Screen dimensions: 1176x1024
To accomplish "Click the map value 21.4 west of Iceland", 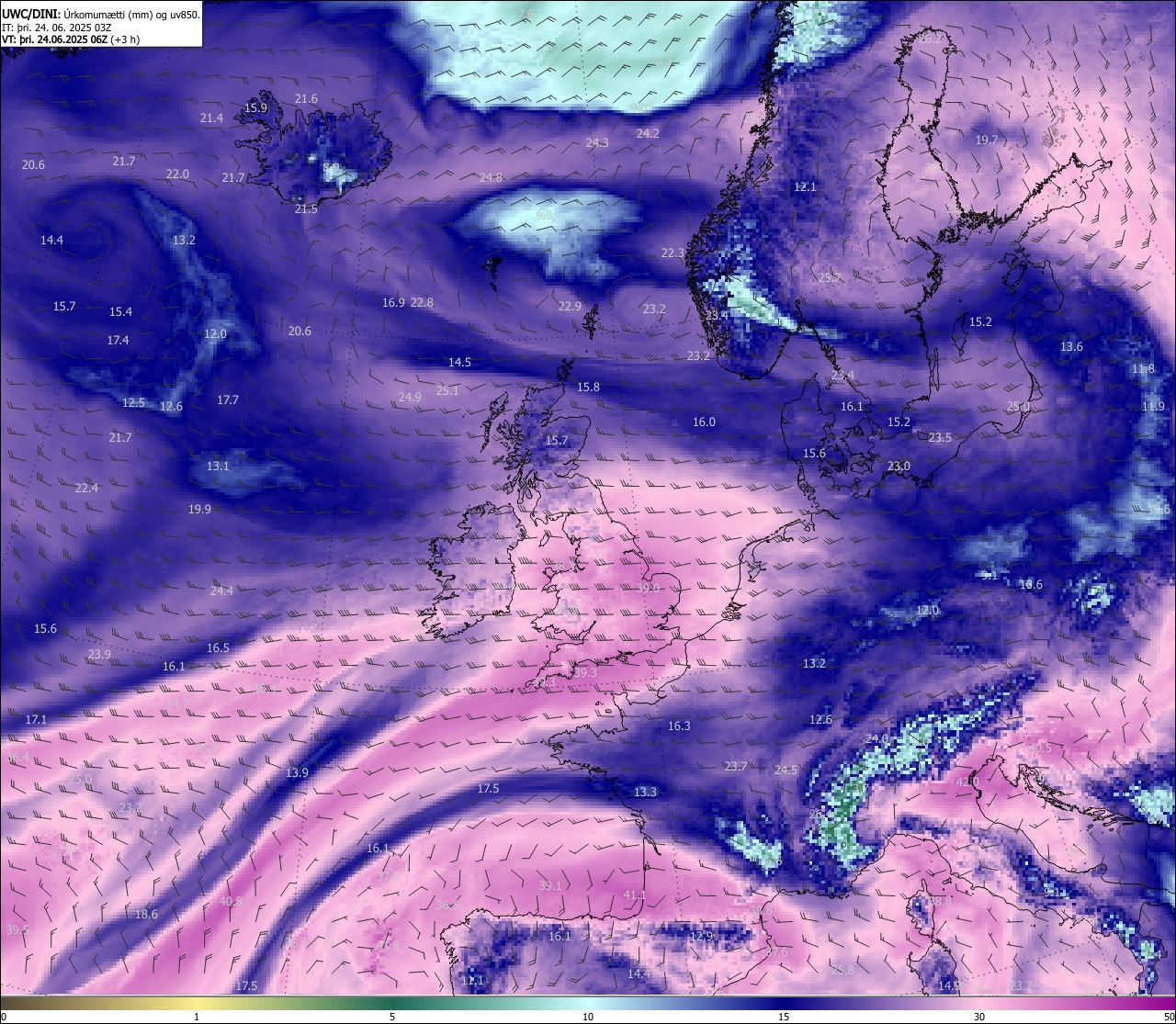I will (x=211, y=118).
